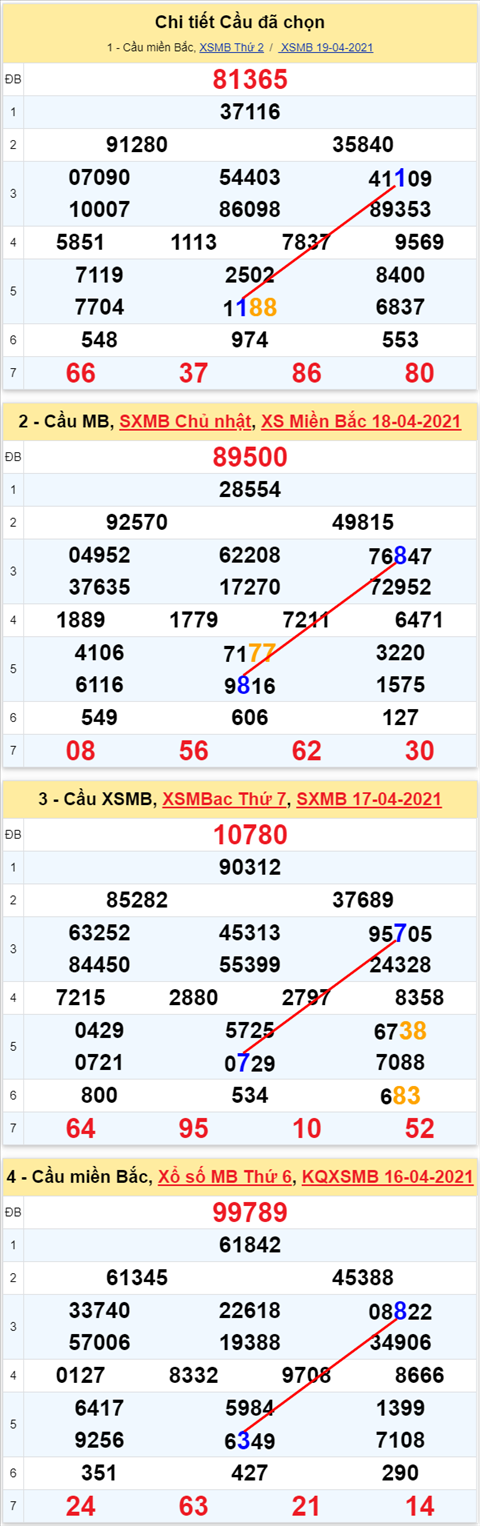Select third-prize number 41109
Image resolution: width=480 pixels, height=1526 pixels.
click(x=400, y=180)
